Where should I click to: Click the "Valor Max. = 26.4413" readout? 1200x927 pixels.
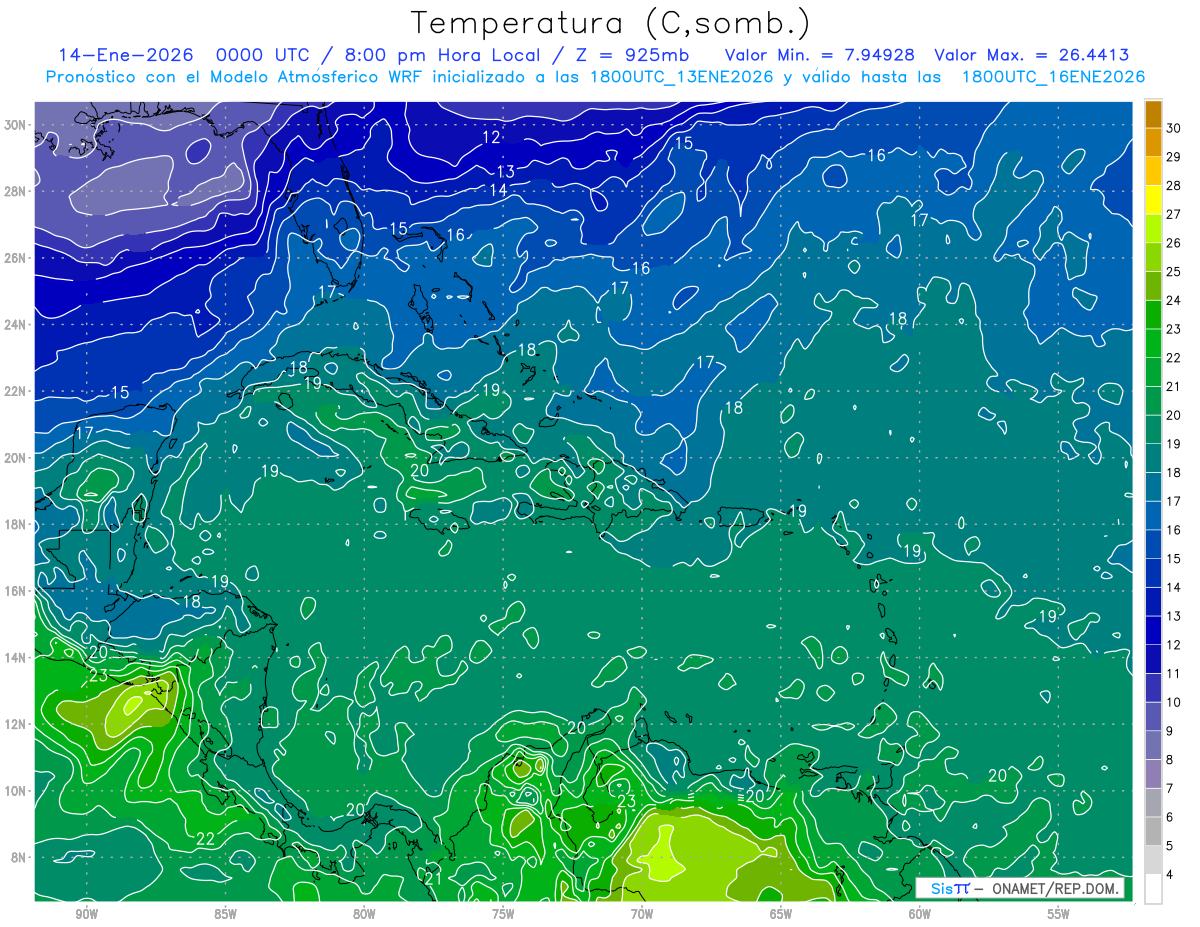click(x=1031, y=55)
